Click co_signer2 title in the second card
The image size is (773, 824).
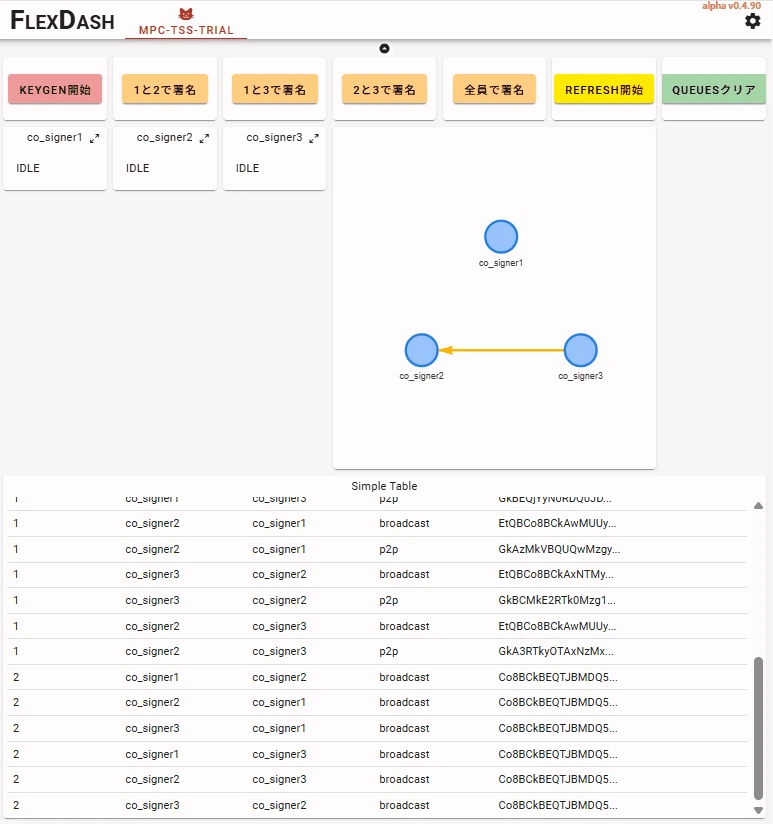point(164,138)
